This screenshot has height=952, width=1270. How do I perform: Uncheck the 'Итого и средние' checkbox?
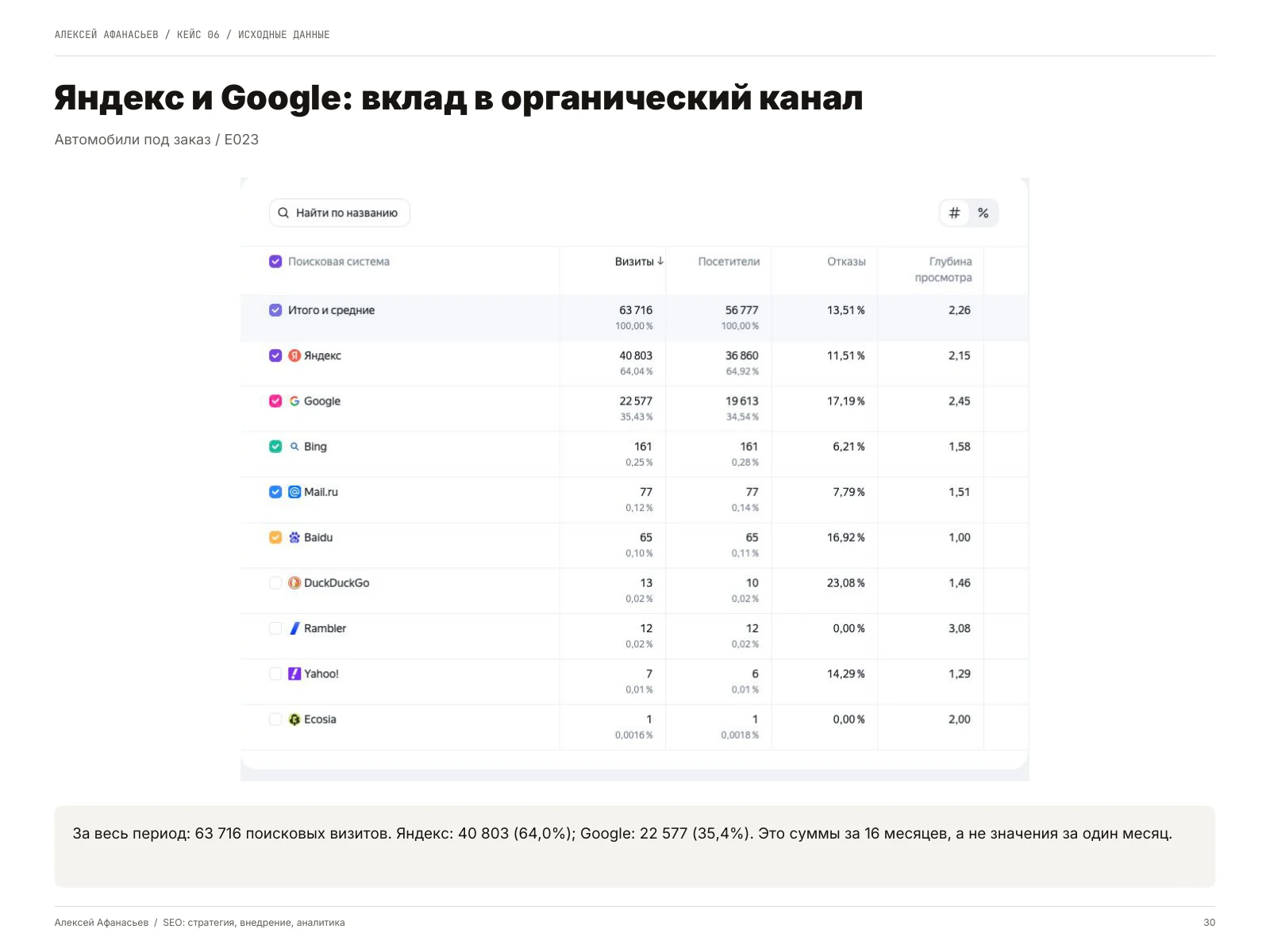275,310
